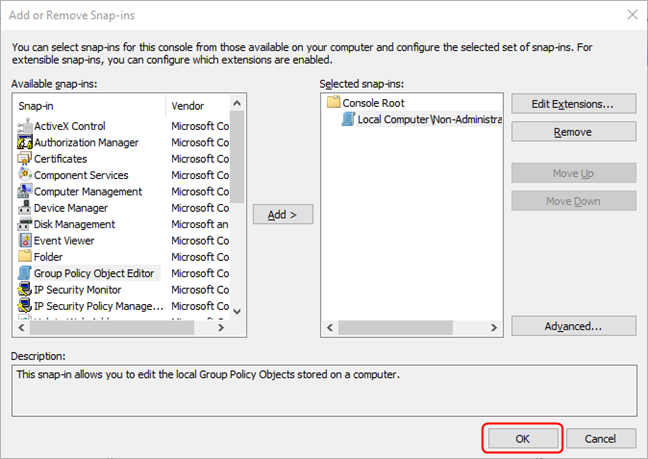The height and width of the screenshot is (459, 648).
Task: Select the Authorization Manager icon
Action: [26, 142]
